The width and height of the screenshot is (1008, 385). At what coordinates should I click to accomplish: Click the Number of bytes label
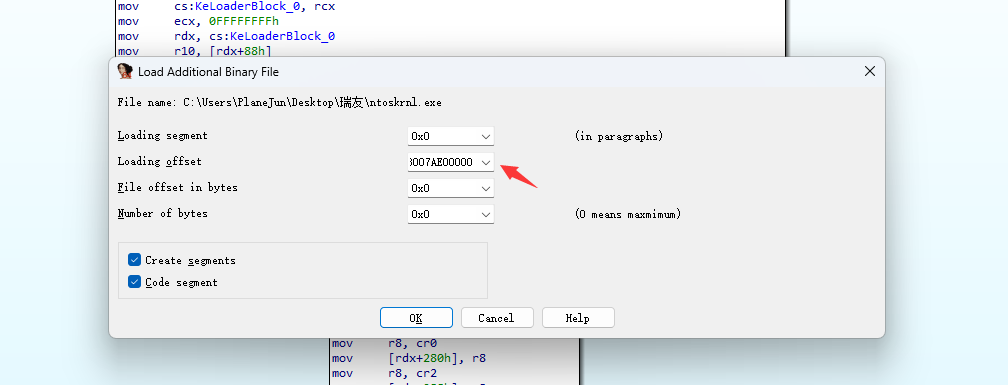tap(163, 213)
